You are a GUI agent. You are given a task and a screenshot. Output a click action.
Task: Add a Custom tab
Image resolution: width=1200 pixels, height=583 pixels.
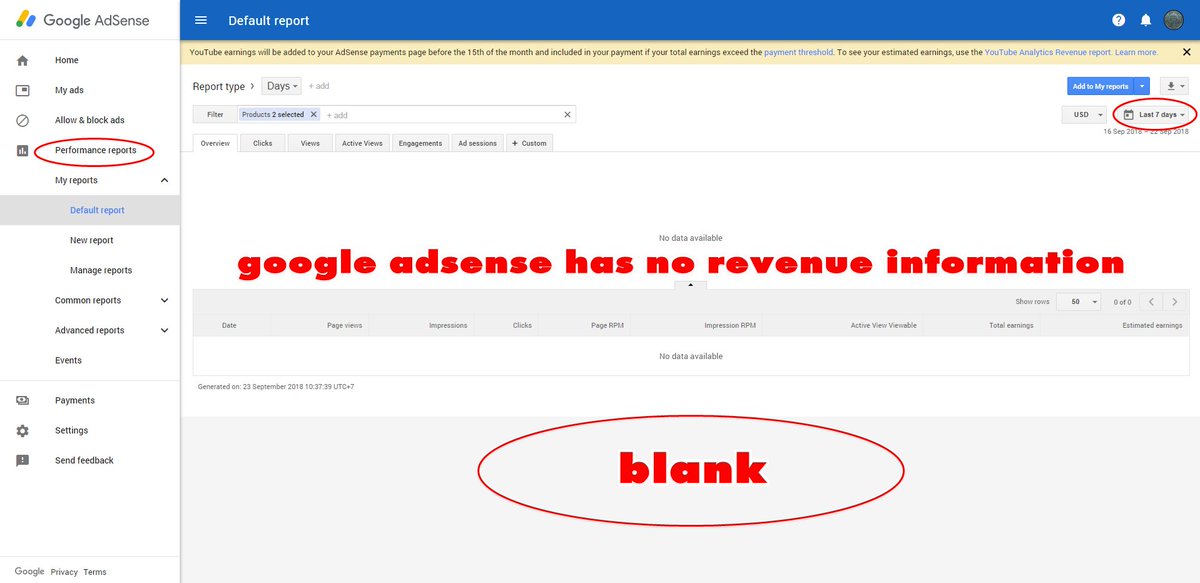coord(529,143)
